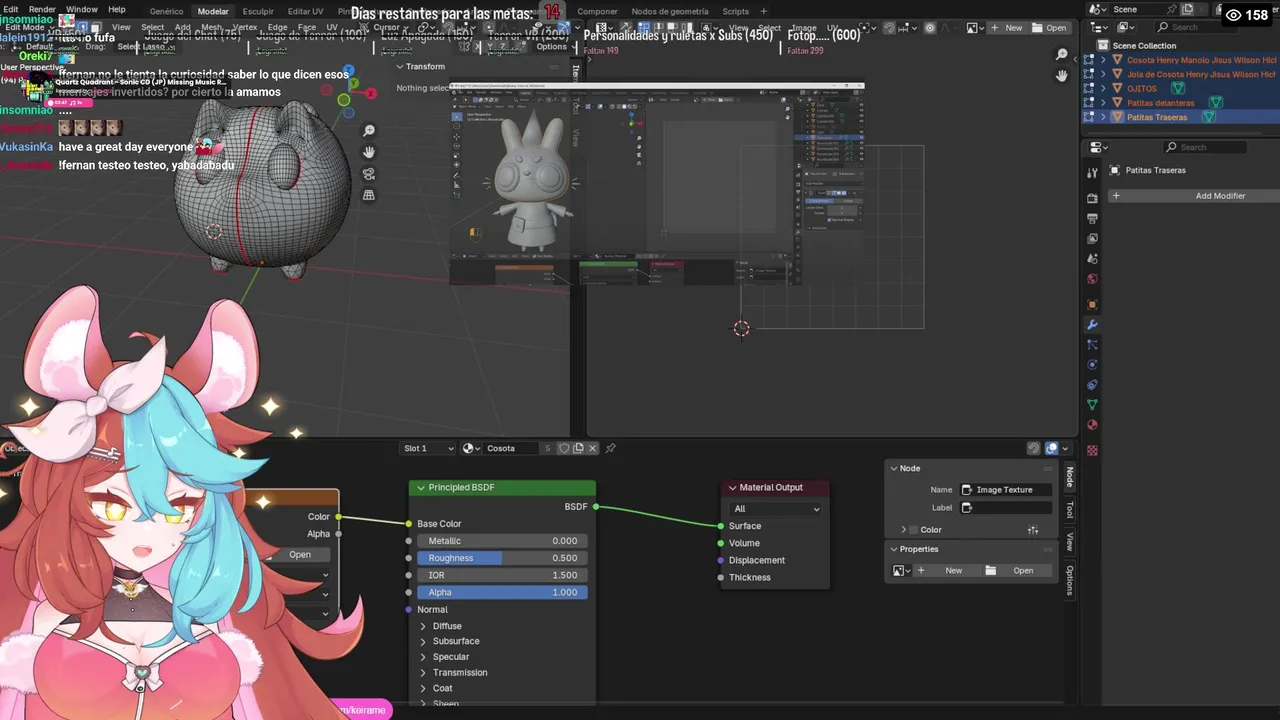Toggle the node snapping icon in header
The width and height of the screenshot is (1280, 720).
1034,448
